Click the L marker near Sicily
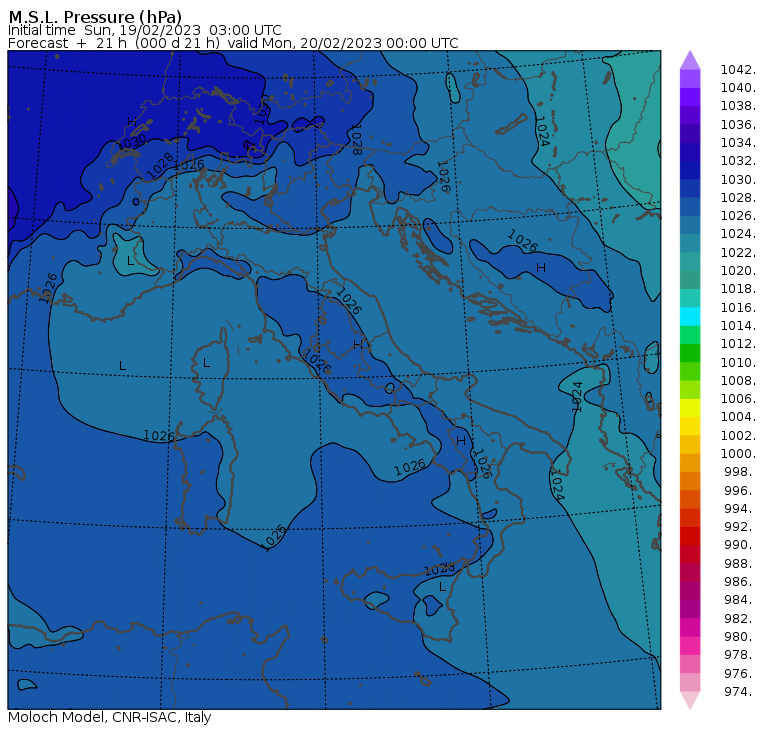This screenshot has width=760, height=731. coord(442,587)
